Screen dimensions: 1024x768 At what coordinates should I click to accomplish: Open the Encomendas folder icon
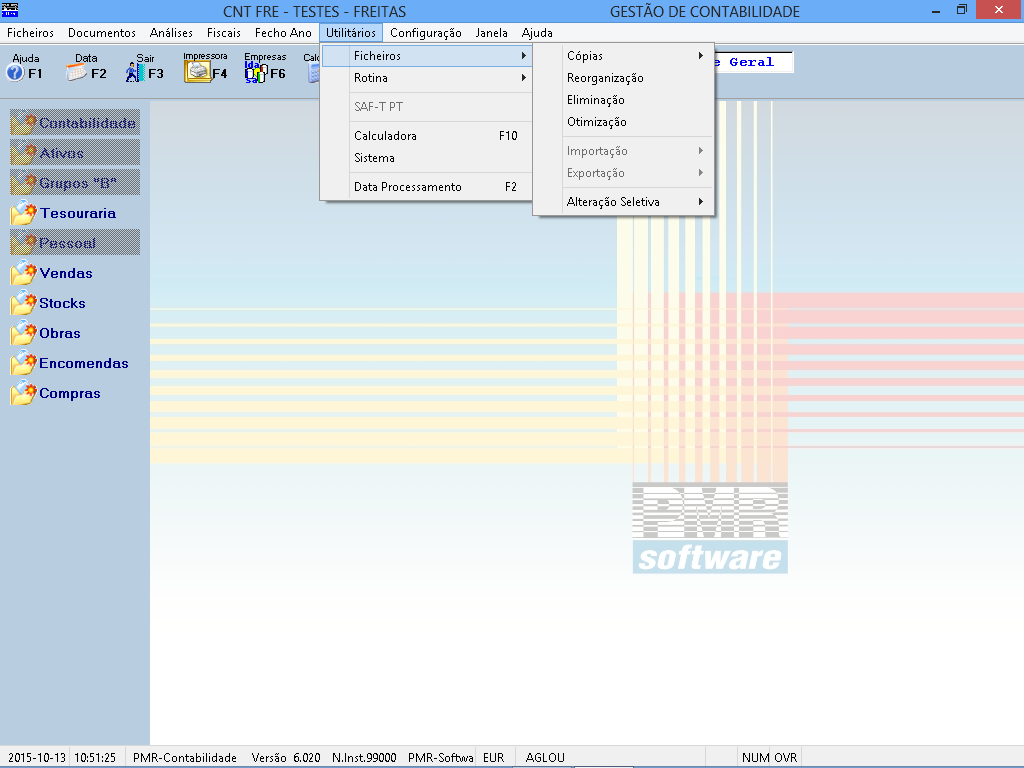click(23, 362)
